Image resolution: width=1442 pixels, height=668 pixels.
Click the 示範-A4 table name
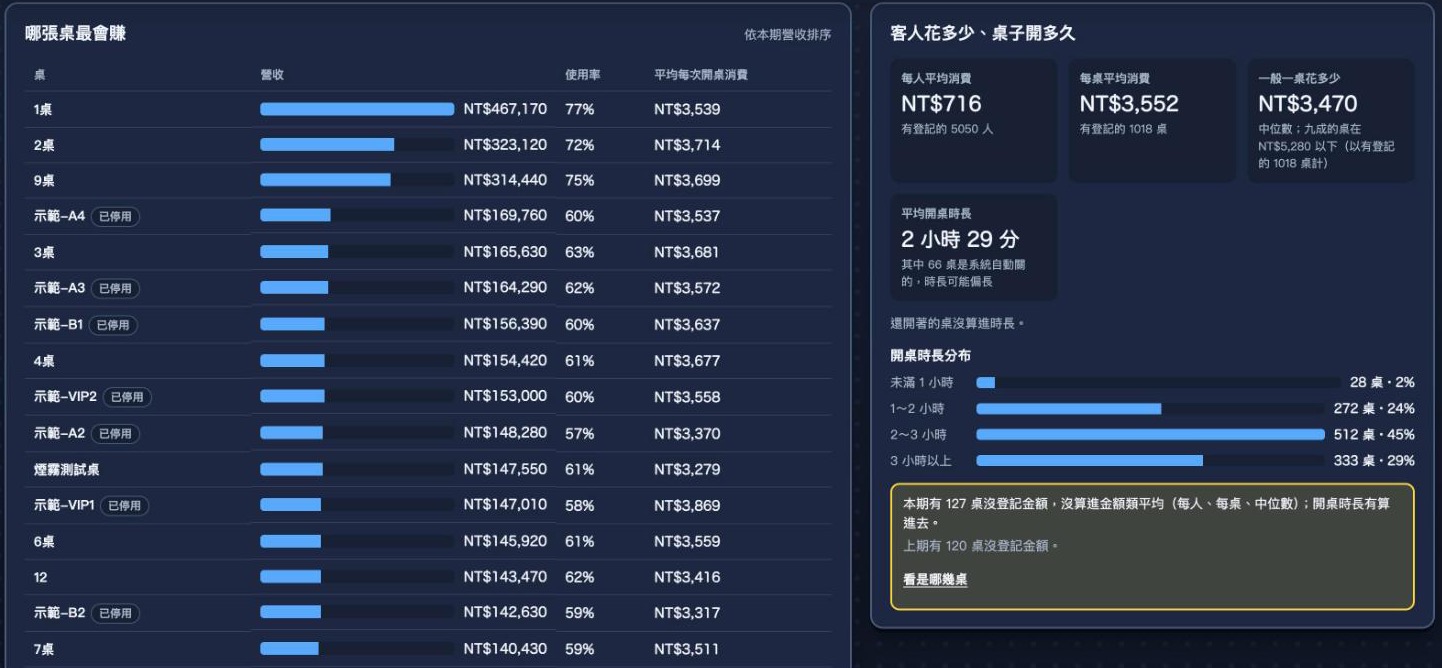click(x=59, y=216)
